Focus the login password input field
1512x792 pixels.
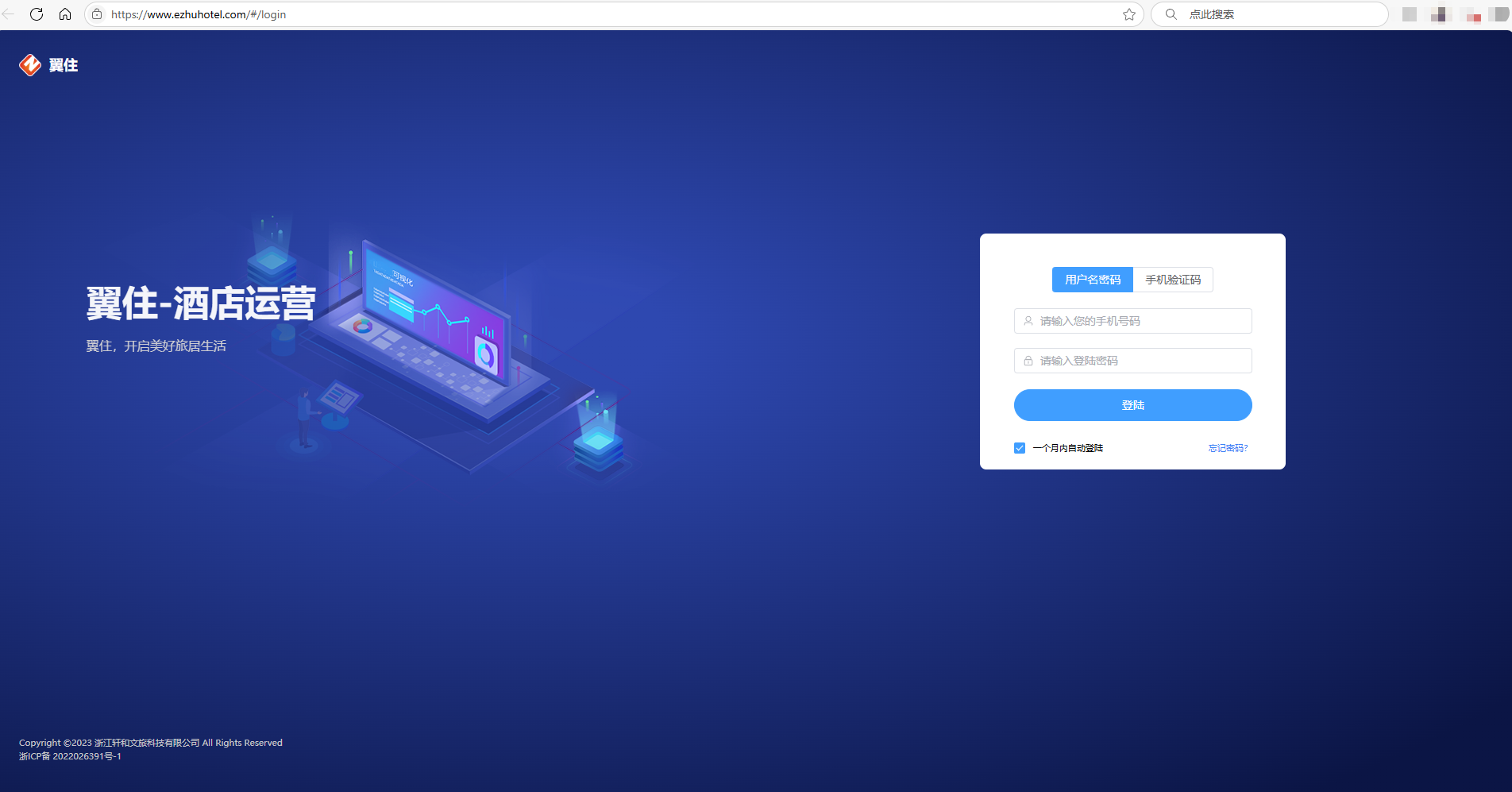click(1133, 361)
